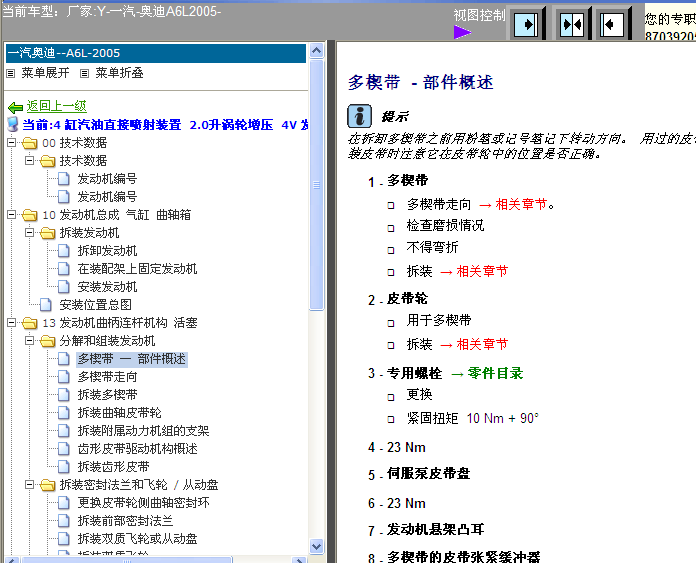Click the tree panel scroll down arrow
This screenshot has width=696, height=563.
[316, 546]
